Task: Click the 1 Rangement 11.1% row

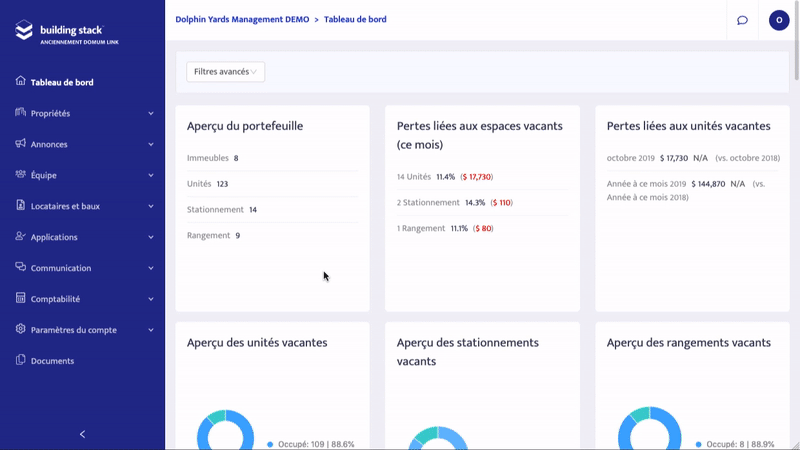Action: click(482, 229)
